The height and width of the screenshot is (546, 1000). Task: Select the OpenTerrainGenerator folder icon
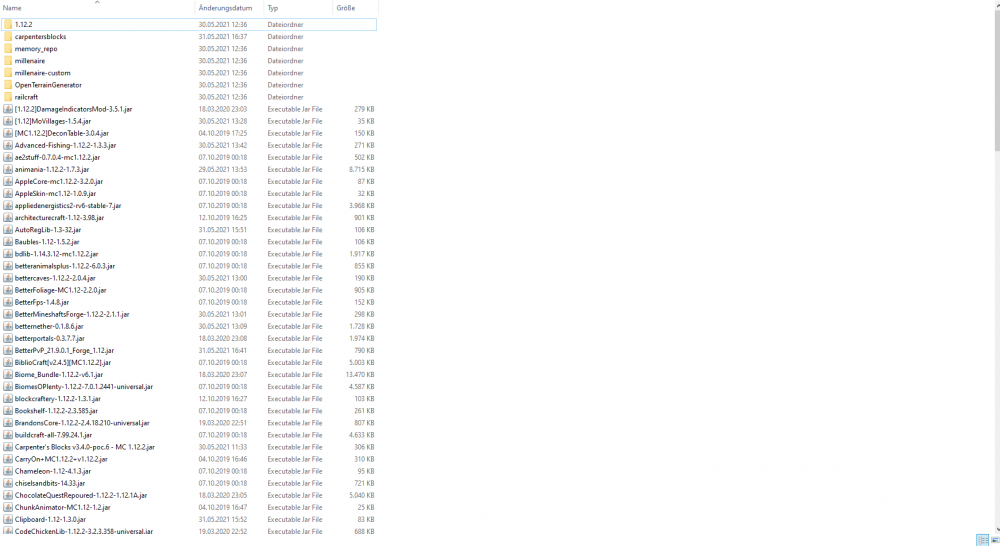[8, 85]
